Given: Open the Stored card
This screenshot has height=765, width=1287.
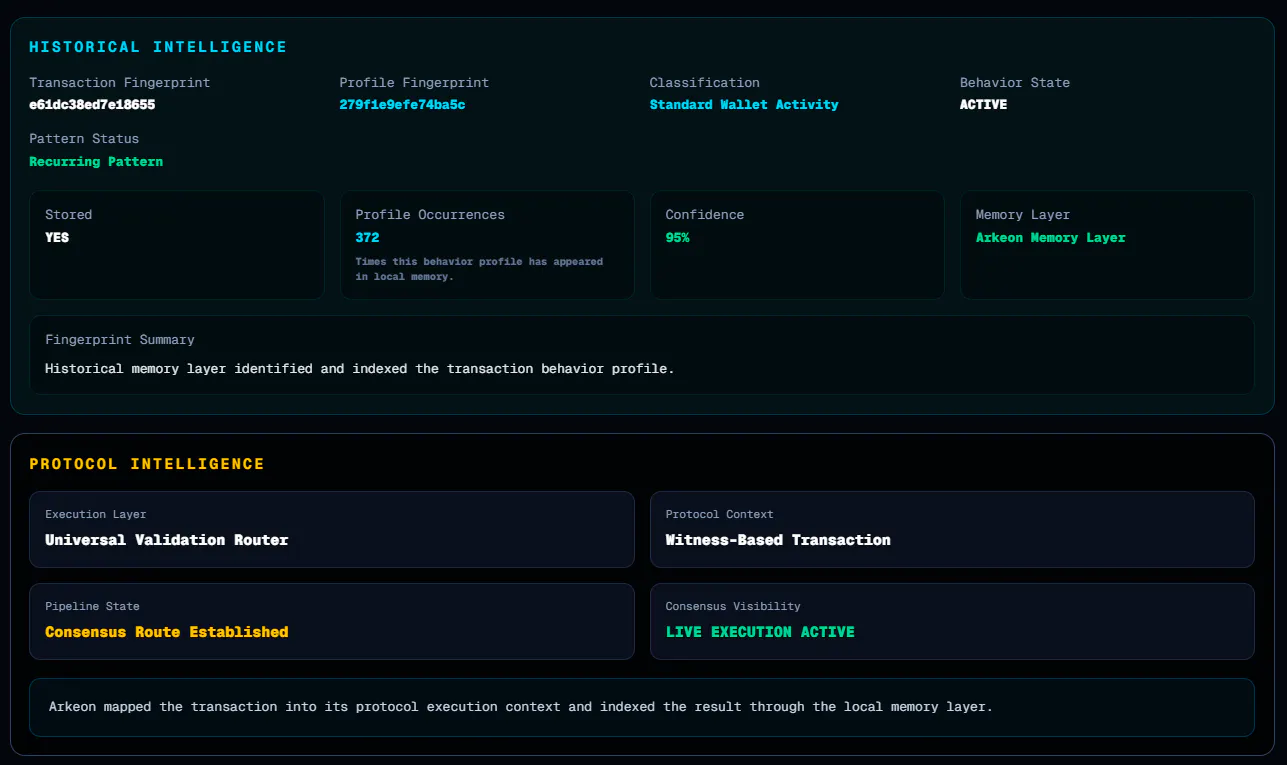Looking at the screenshot, I should click(177, 245).
